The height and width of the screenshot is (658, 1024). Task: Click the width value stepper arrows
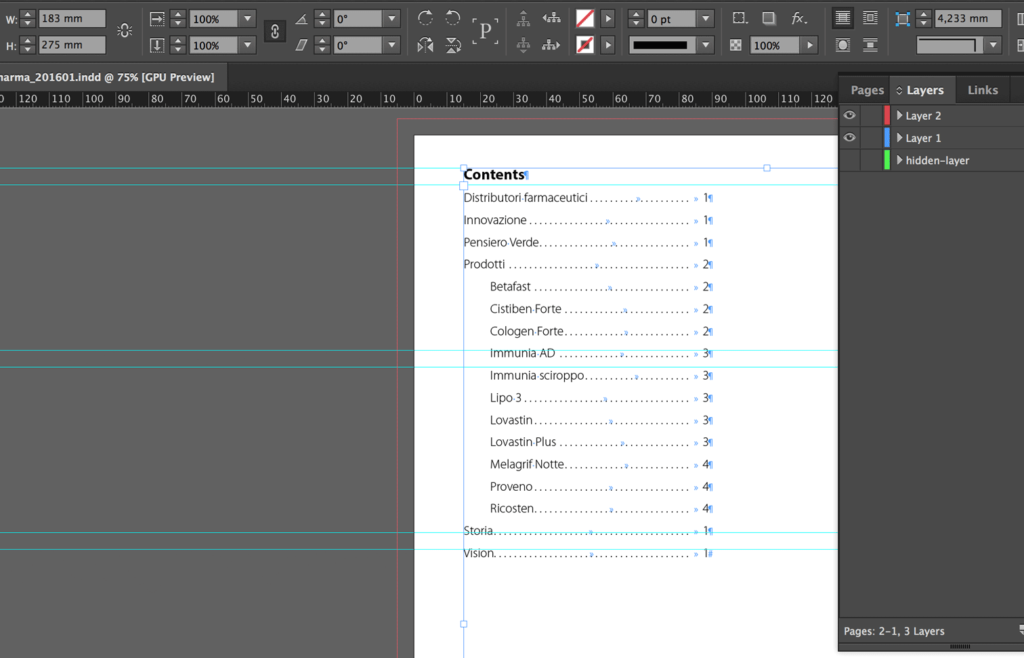pos(27,19)
